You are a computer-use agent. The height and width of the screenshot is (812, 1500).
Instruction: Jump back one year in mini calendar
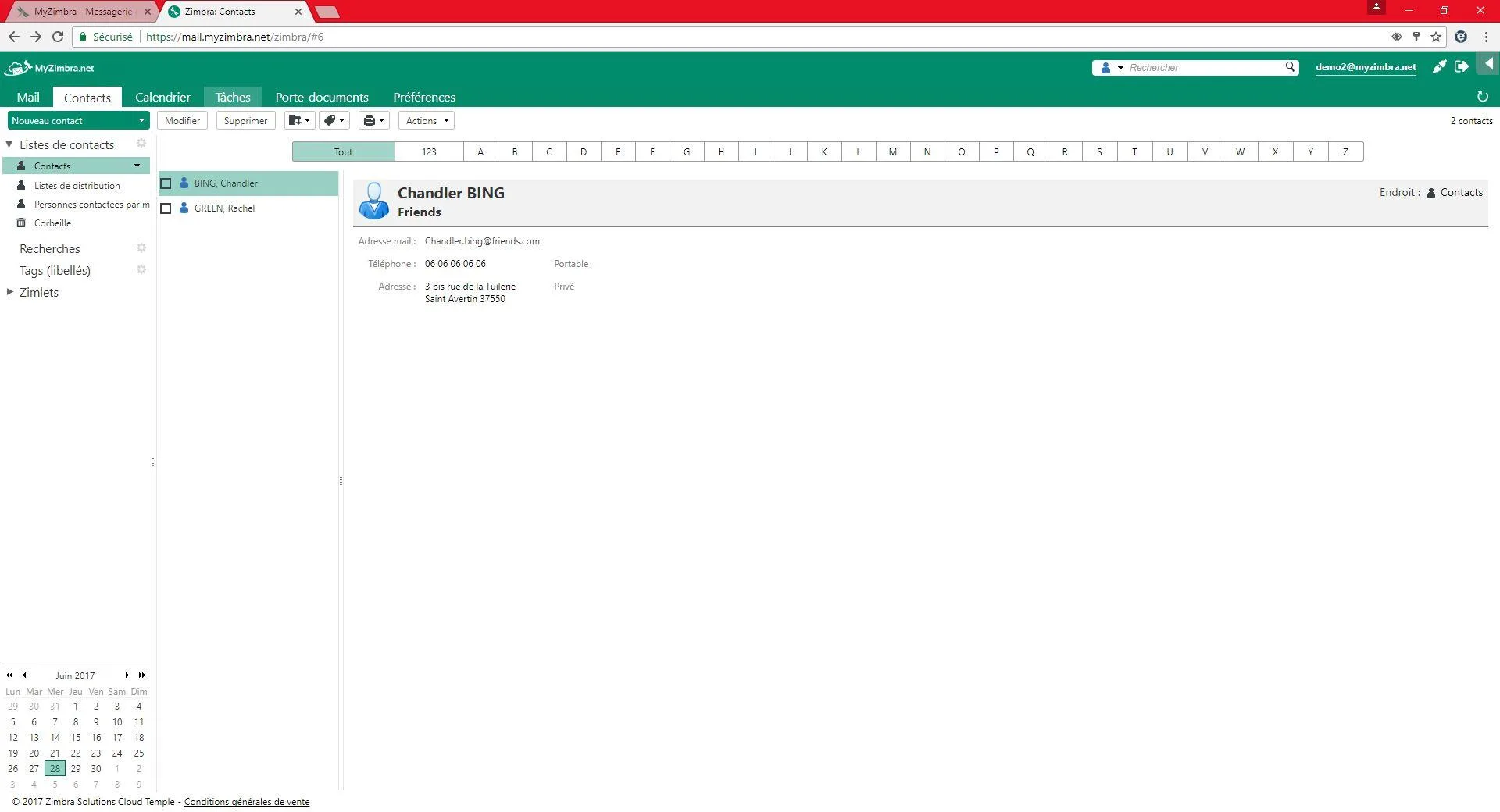coord(9,675)
